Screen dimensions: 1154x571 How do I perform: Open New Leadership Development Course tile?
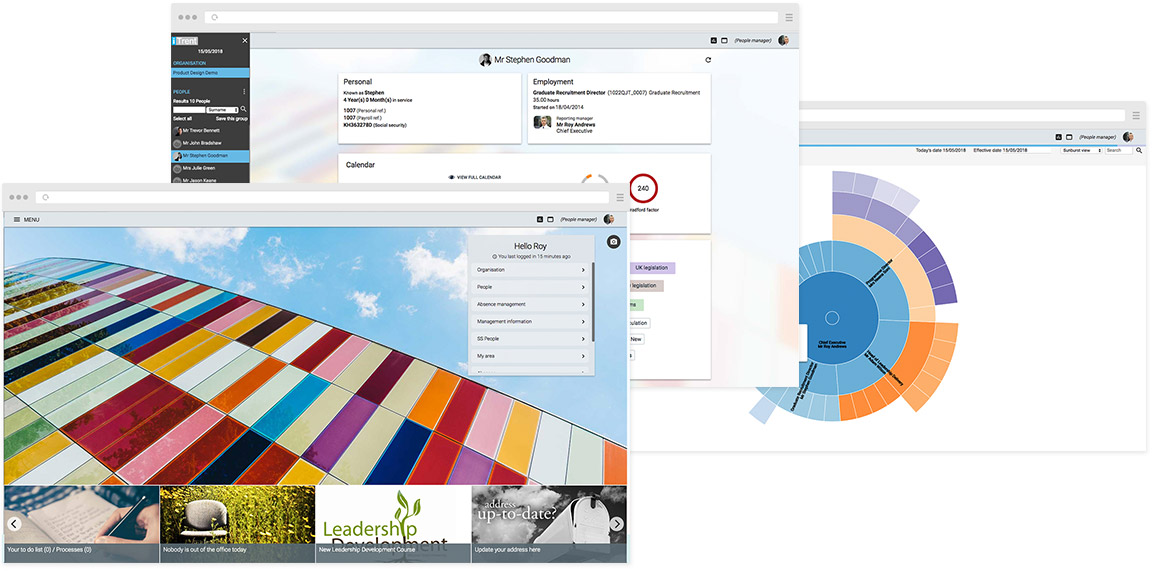393,524
